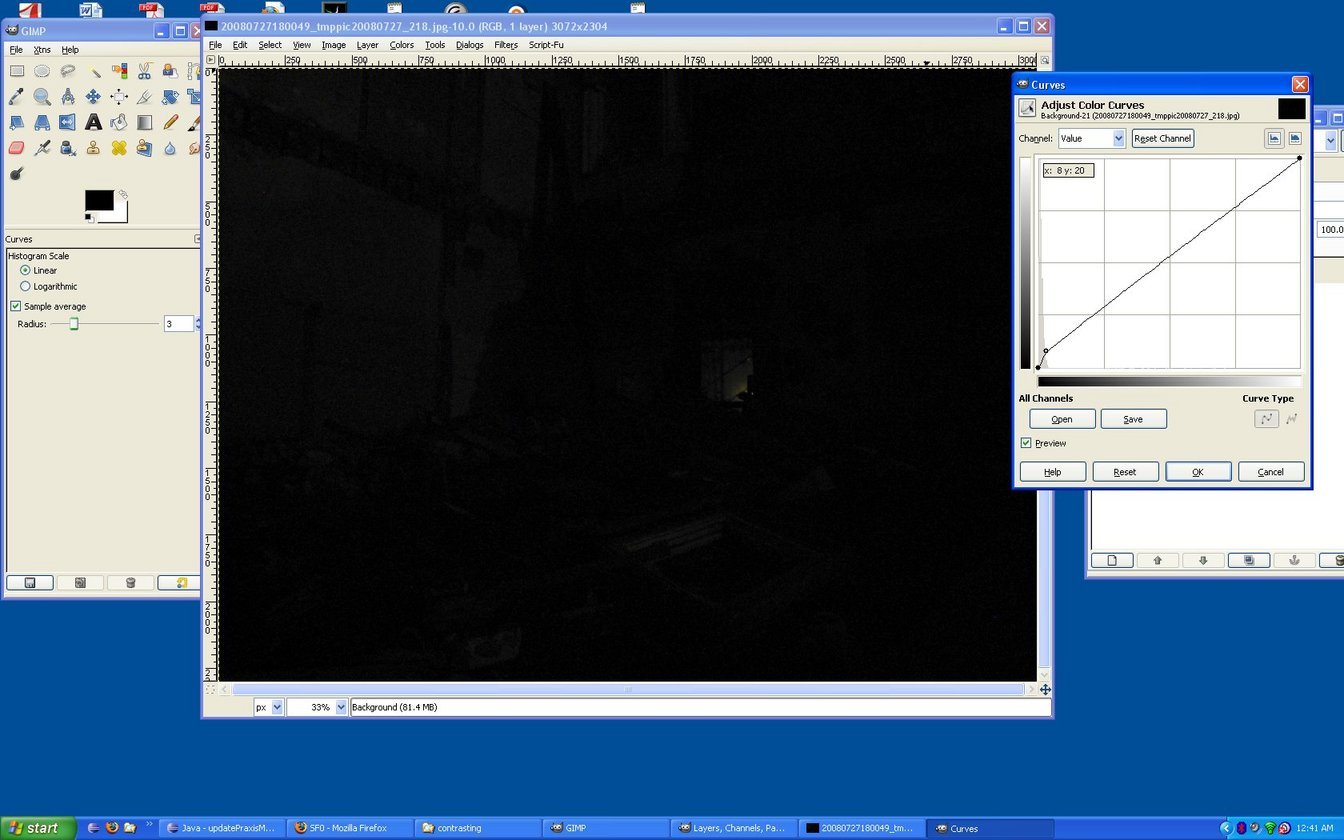The height and width of the screenshot is (840, 1344).
Task: Choose the Zoom magnifier tool
Action: pyautogui.click(x=42, y=97)
